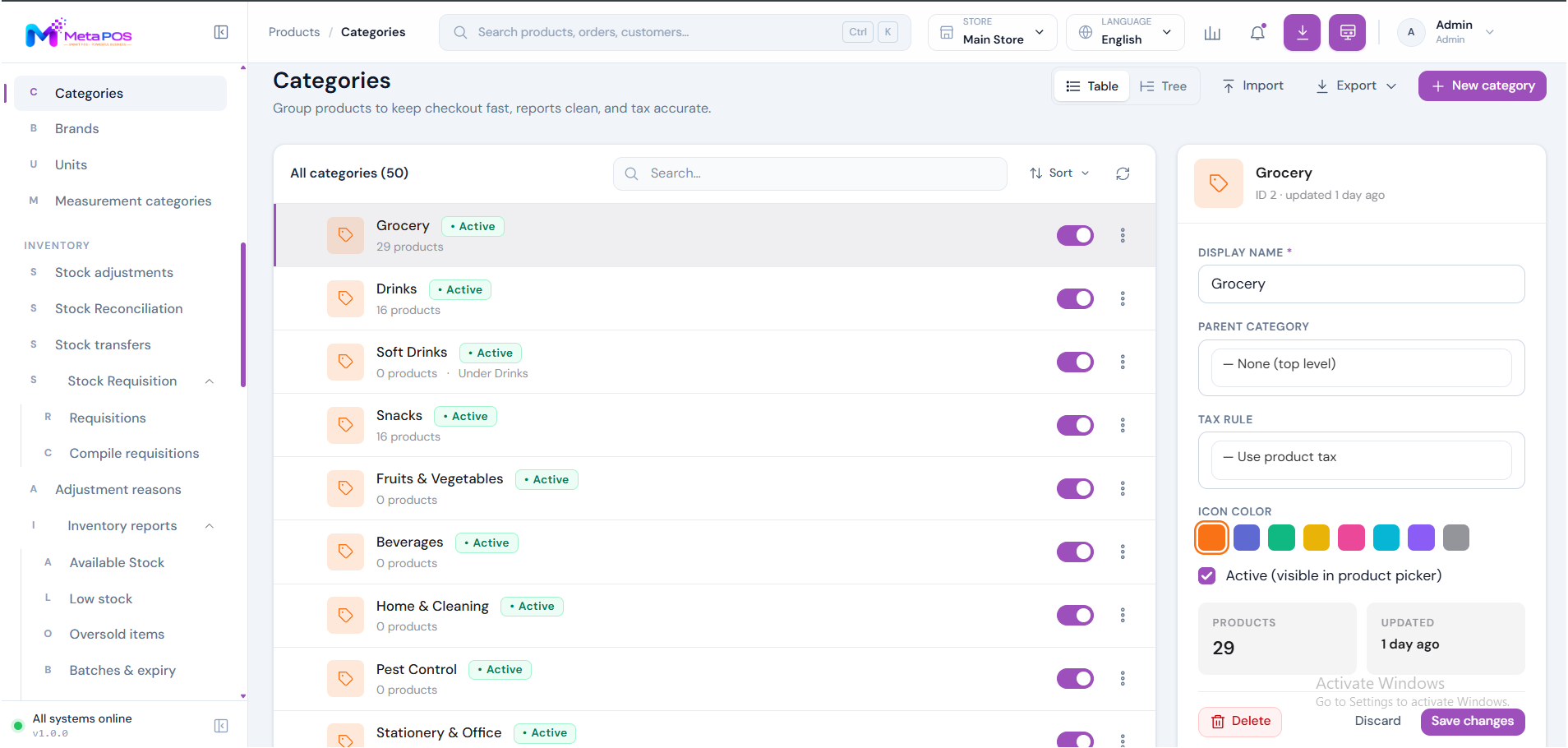The height and width of the screenshot is (748, 1568).
Task: Toggle Pest Control active switch
Action: click(1075, 678)
